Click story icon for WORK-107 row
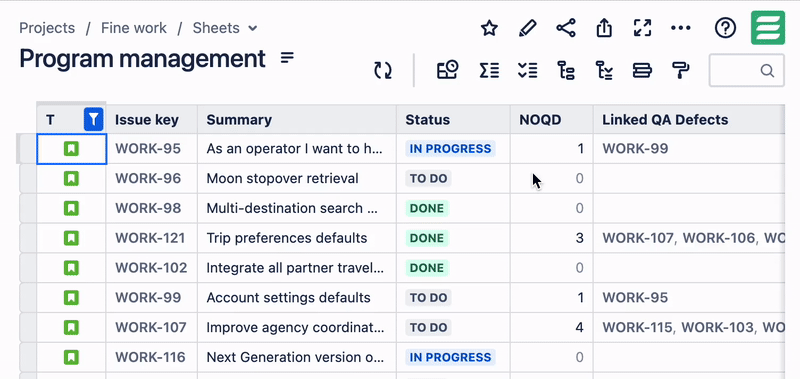The image size is (800, 379). 71,327
